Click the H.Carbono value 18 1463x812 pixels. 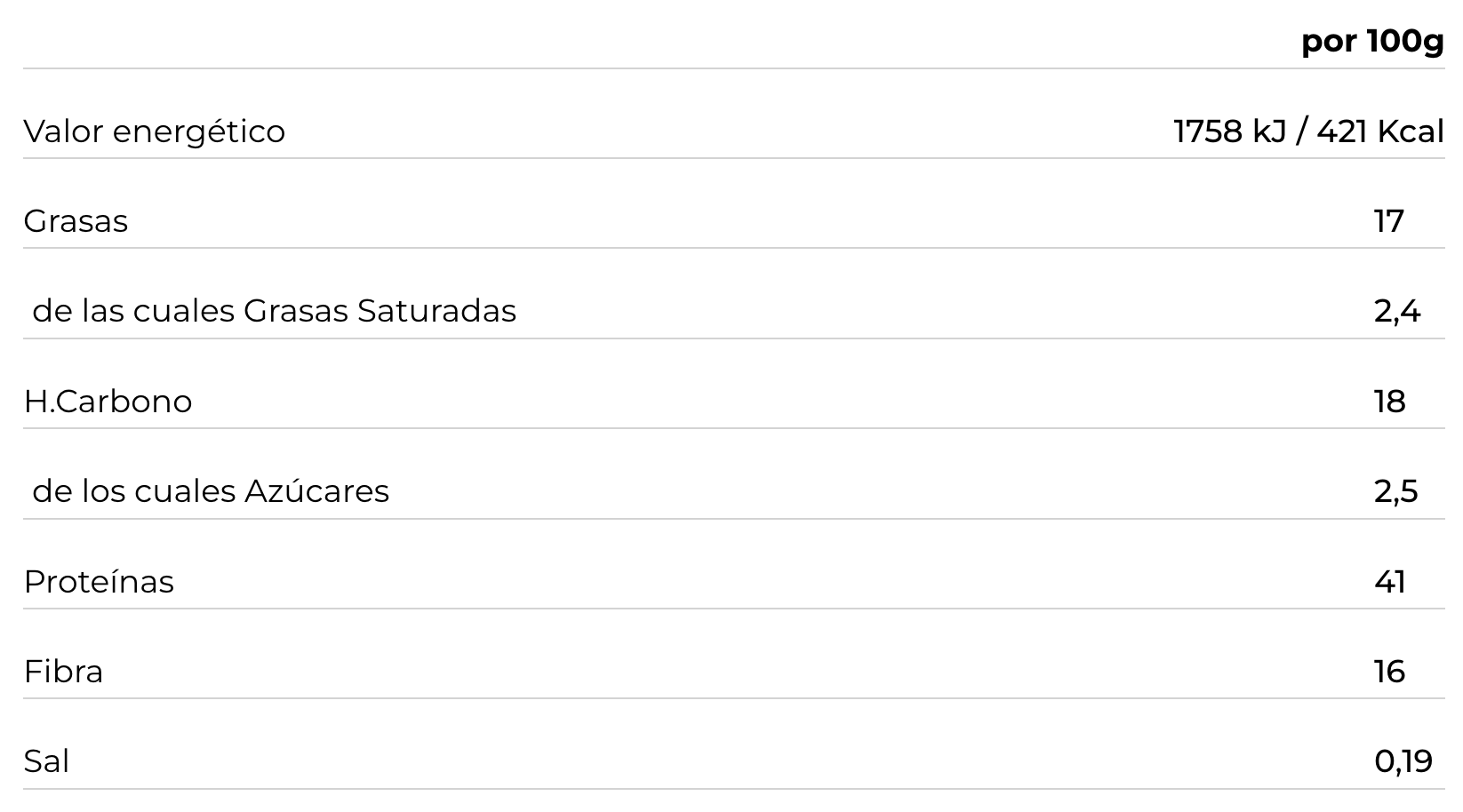coord(1389,402)
